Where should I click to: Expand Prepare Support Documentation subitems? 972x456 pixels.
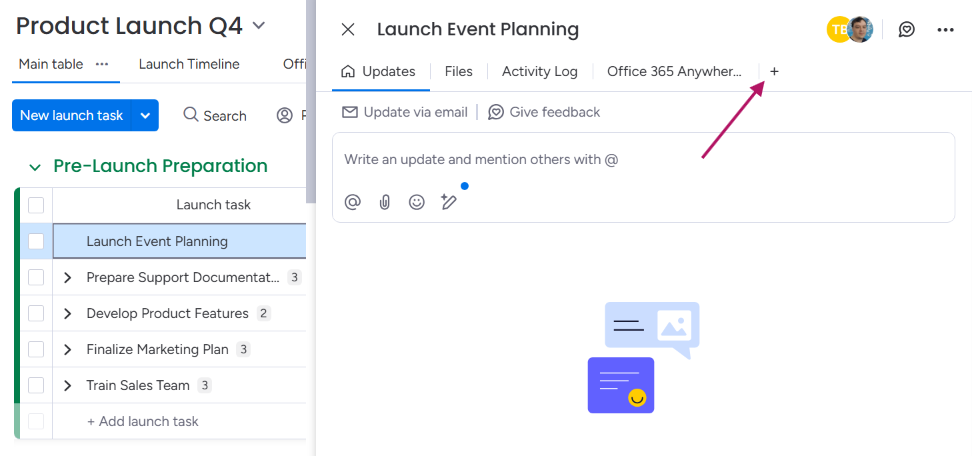tap(68, 278)
